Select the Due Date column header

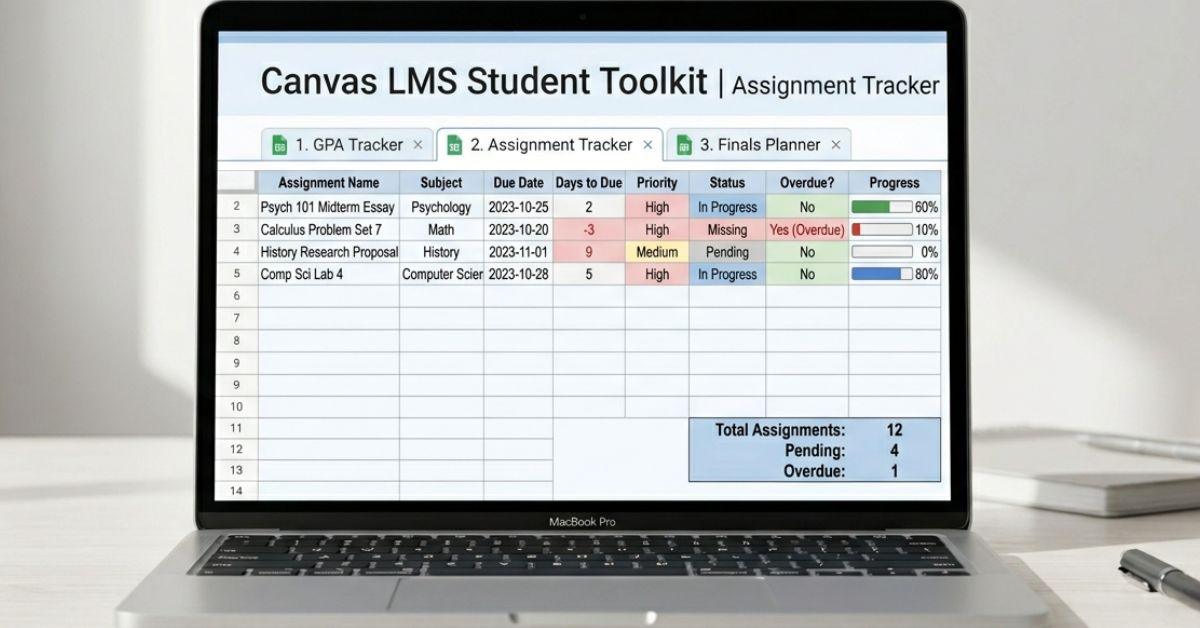click(x=518, y=183)
